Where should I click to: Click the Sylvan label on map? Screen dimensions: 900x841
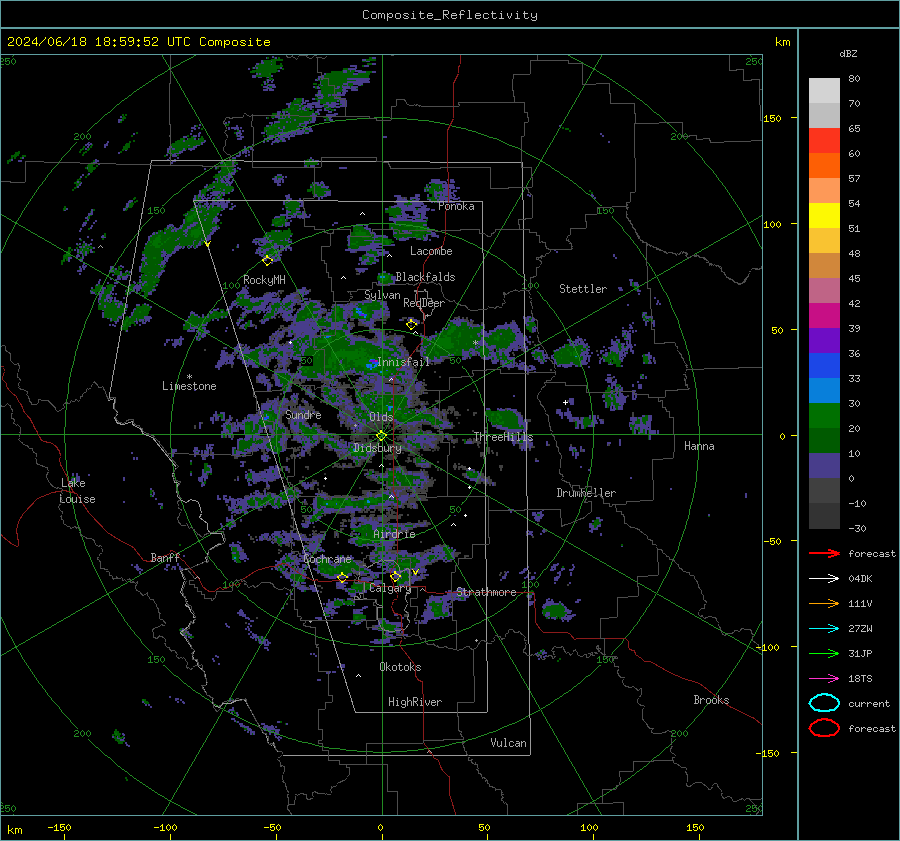(382, 295)
